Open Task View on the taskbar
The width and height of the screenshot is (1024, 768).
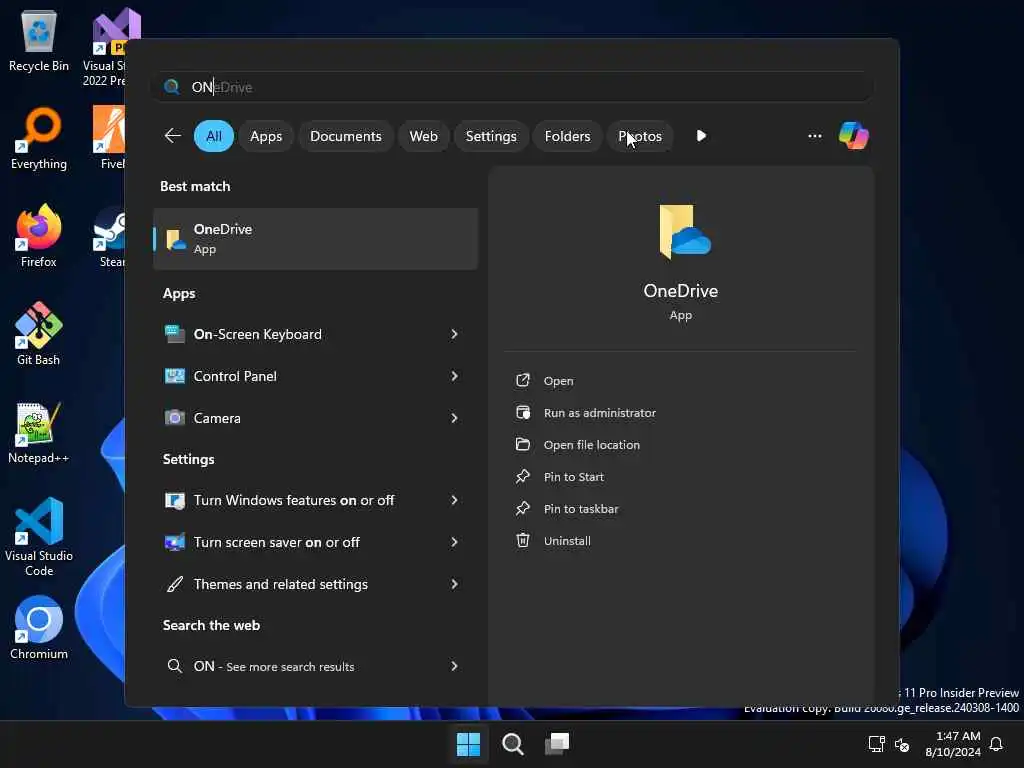tap(557, 744)
